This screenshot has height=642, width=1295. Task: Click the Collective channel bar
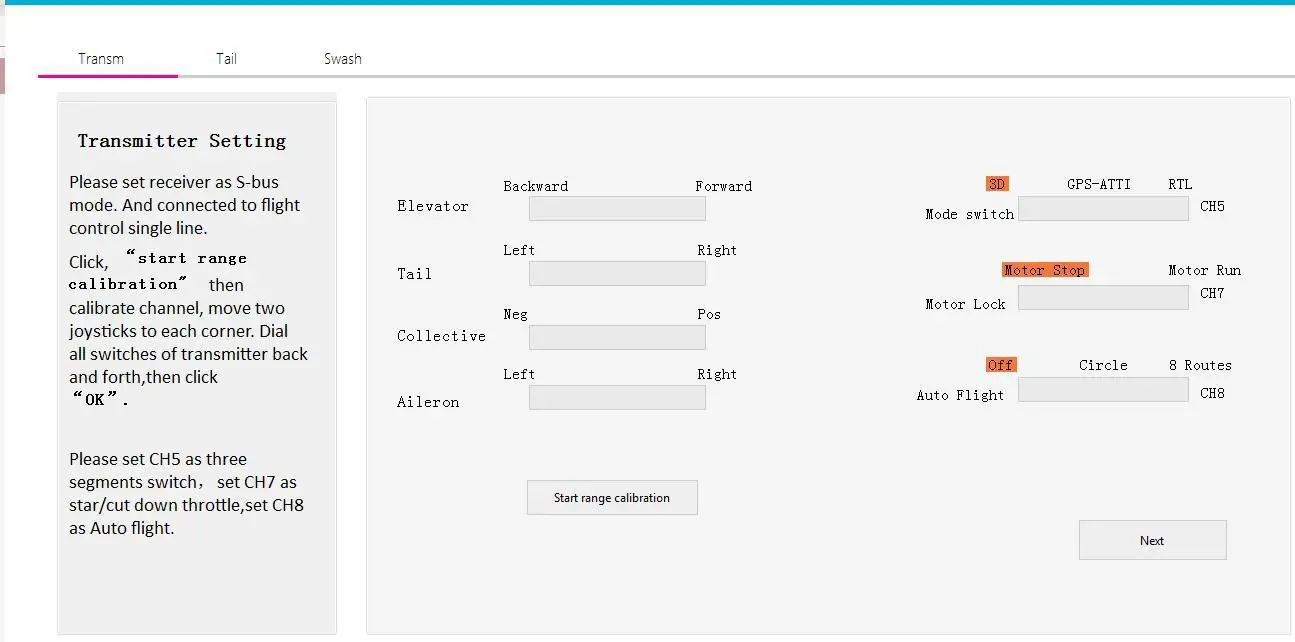[617, 337]
